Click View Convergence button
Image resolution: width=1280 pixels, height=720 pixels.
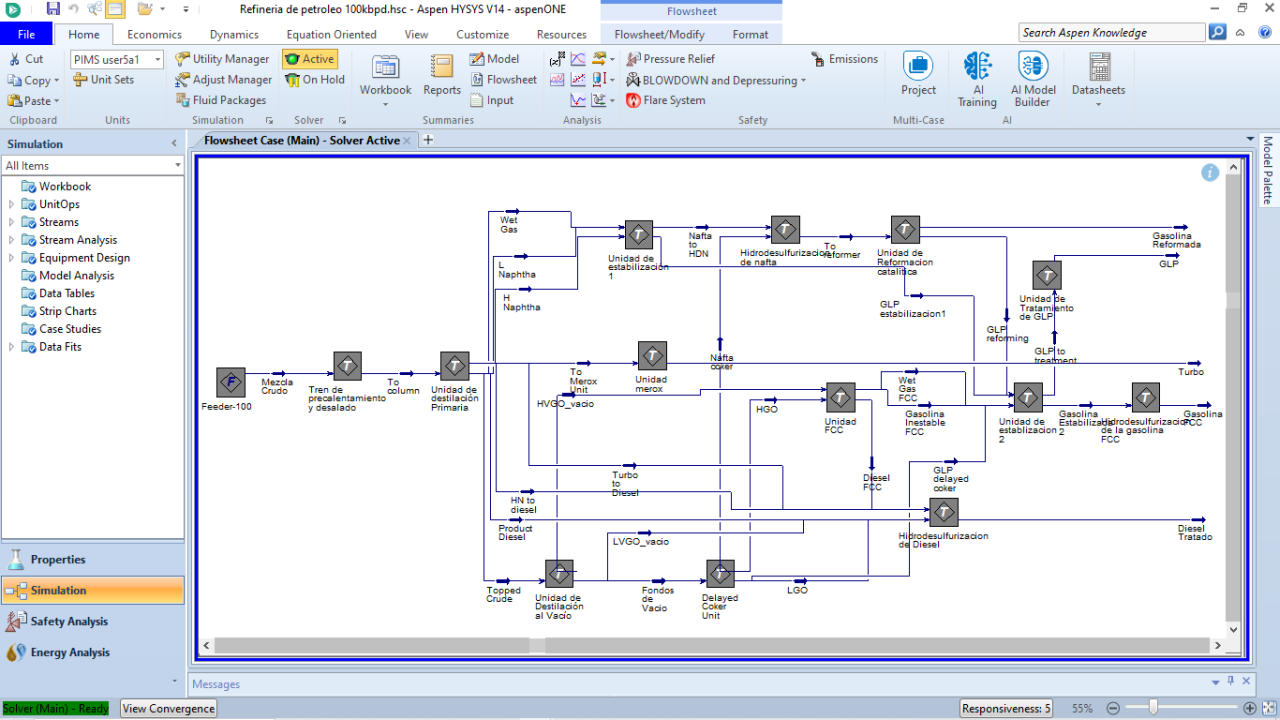[x=169, y=708]
